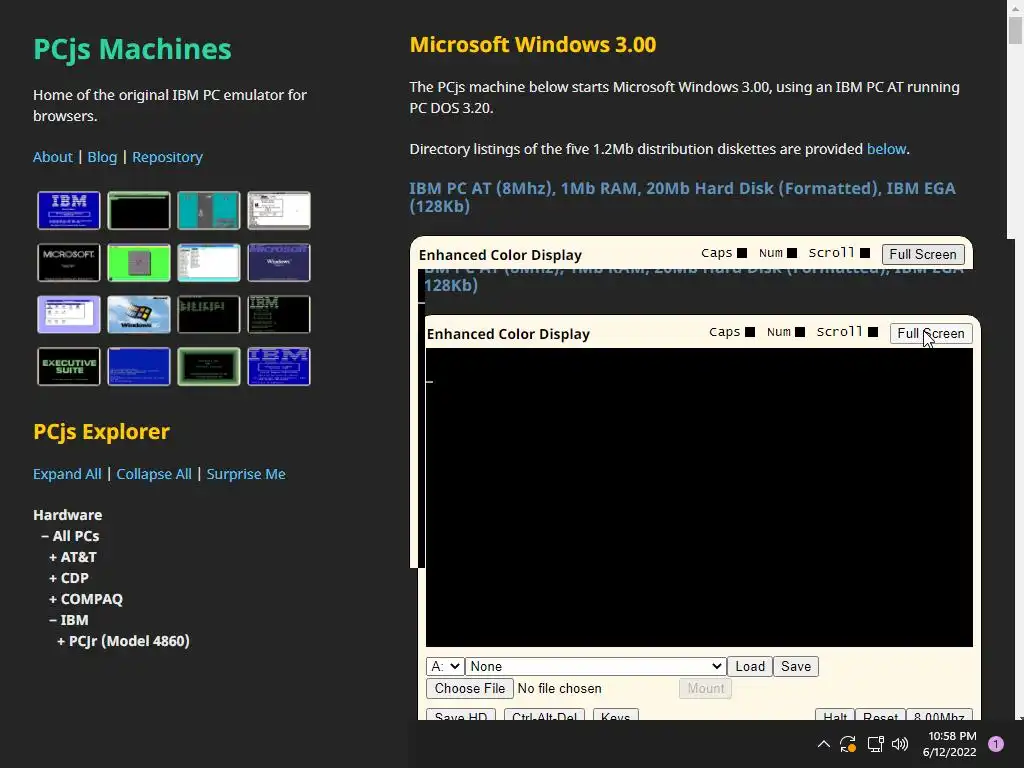Click the Reset button
The image size is (1024, 768).
(880, 715)
